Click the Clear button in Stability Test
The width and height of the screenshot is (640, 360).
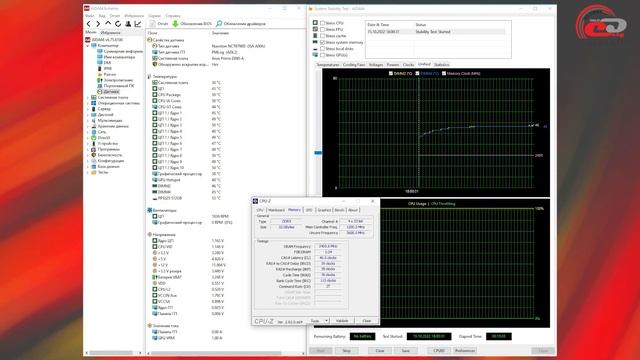pos(380,351)
